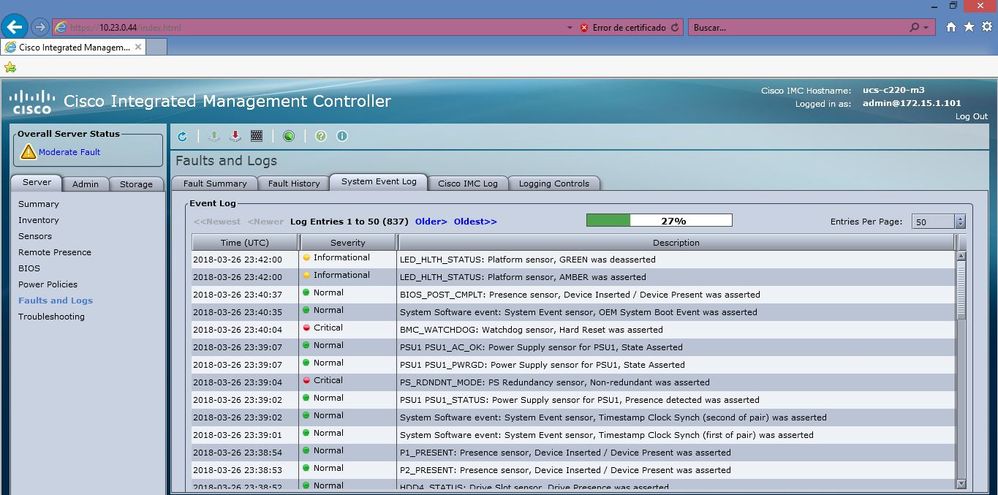Switch to the Storage tab
The width and height of the screenshot is (998, 495).
pyautogui.click(x=136, y=184)
